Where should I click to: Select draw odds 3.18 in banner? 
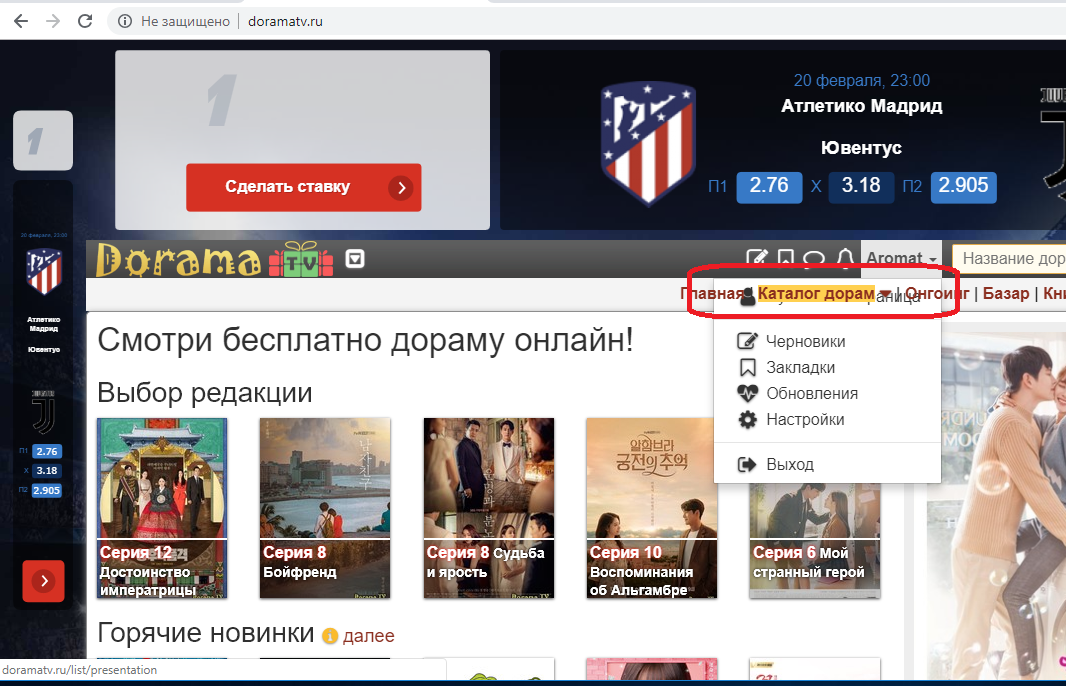pyautogui.click(x=861, y=186)
